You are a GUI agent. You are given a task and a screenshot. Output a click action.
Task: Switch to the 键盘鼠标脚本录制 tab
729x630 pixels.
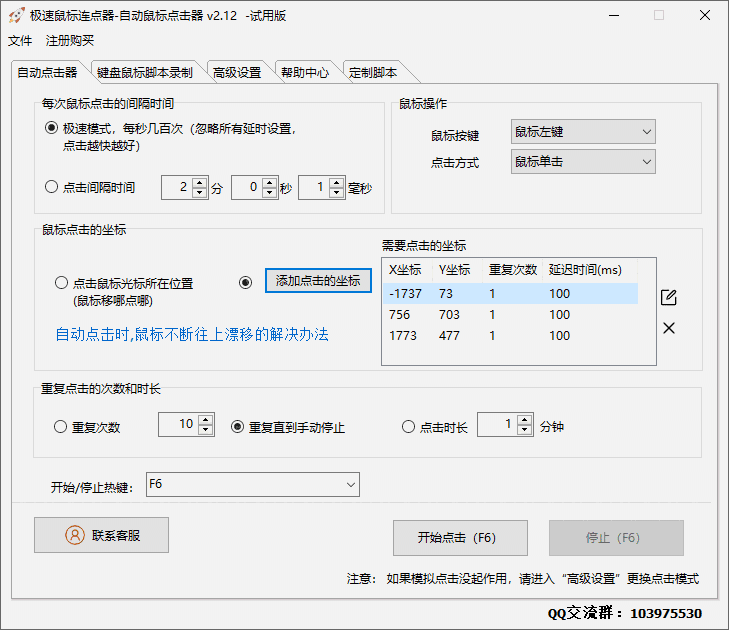[145, 73]
